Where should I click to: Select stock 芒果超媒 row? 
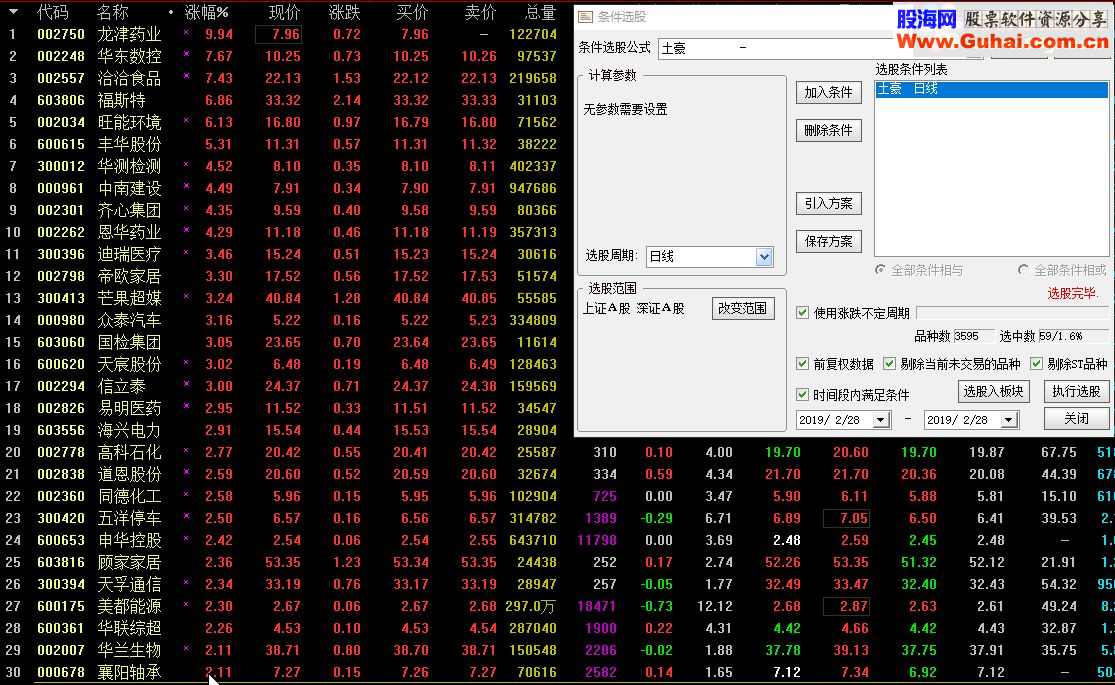coord(281,298)
